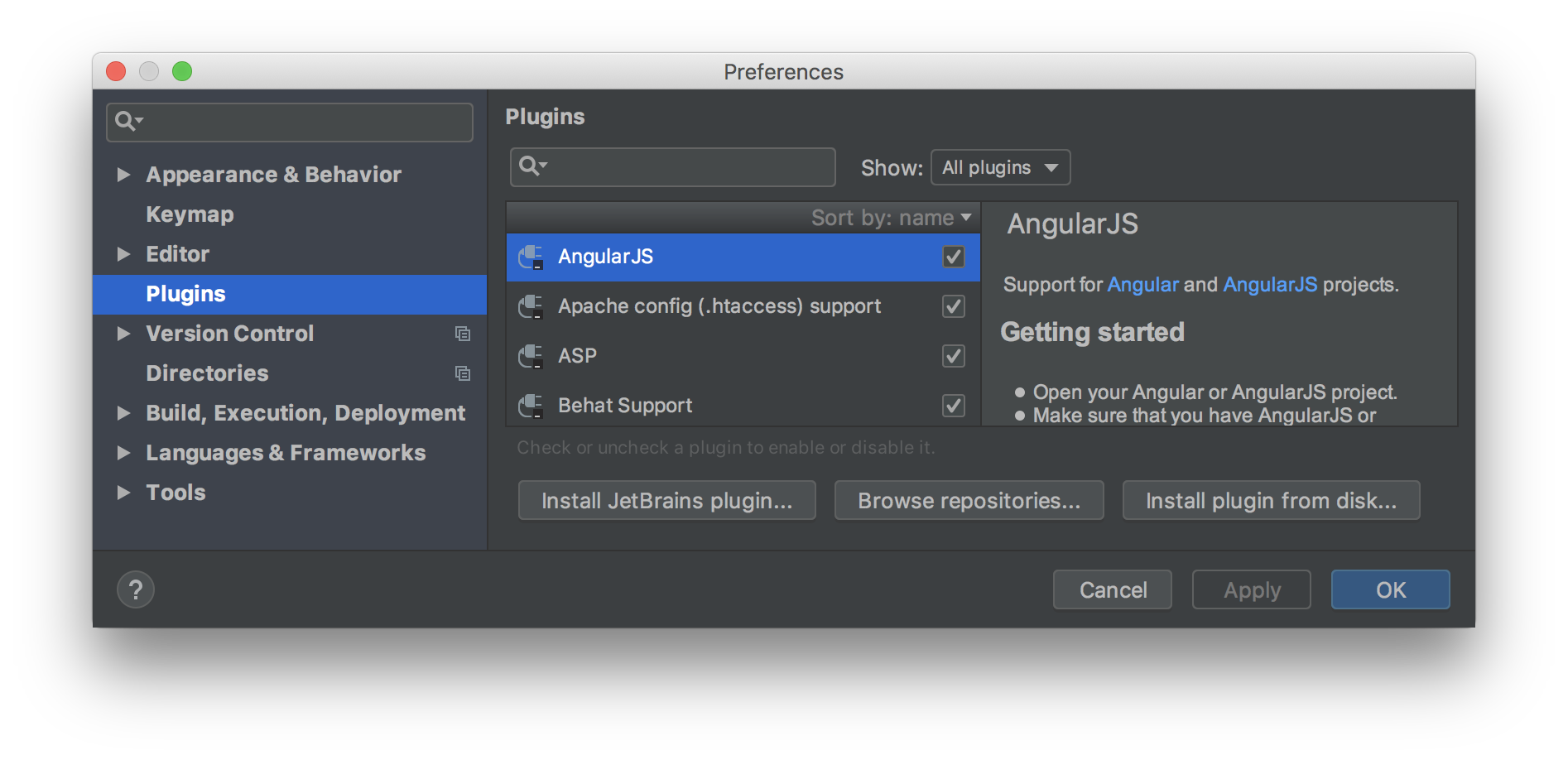Click the Apply button
This screenshot has height=760, width=1568.
pos(1251,589)
